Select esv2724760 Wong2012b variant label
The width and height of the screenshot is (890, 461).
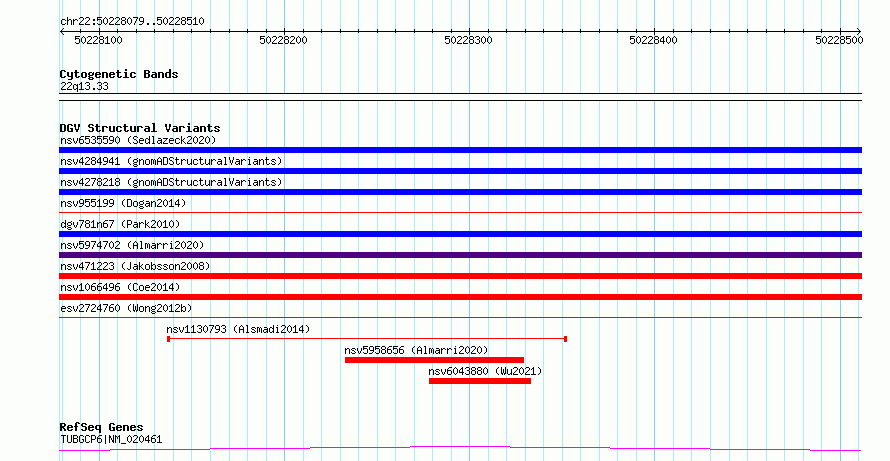pyautogui.click(x=126, y=308)
